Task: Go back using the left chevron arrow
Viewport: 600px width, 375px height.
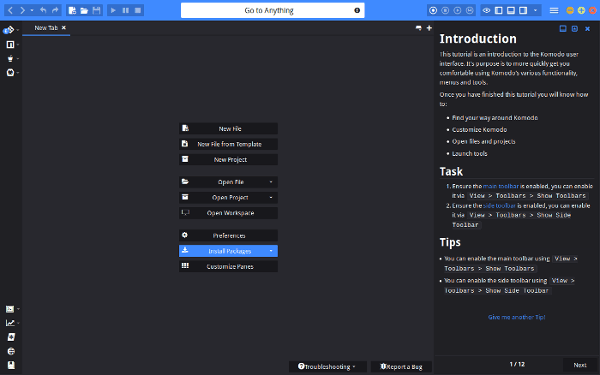Action: [10, 10]
